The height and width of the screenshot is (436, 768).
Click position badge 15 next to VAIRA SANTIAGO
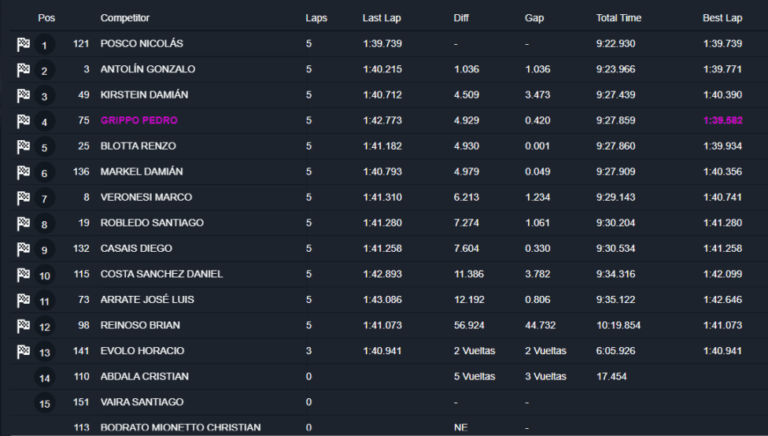45,403
